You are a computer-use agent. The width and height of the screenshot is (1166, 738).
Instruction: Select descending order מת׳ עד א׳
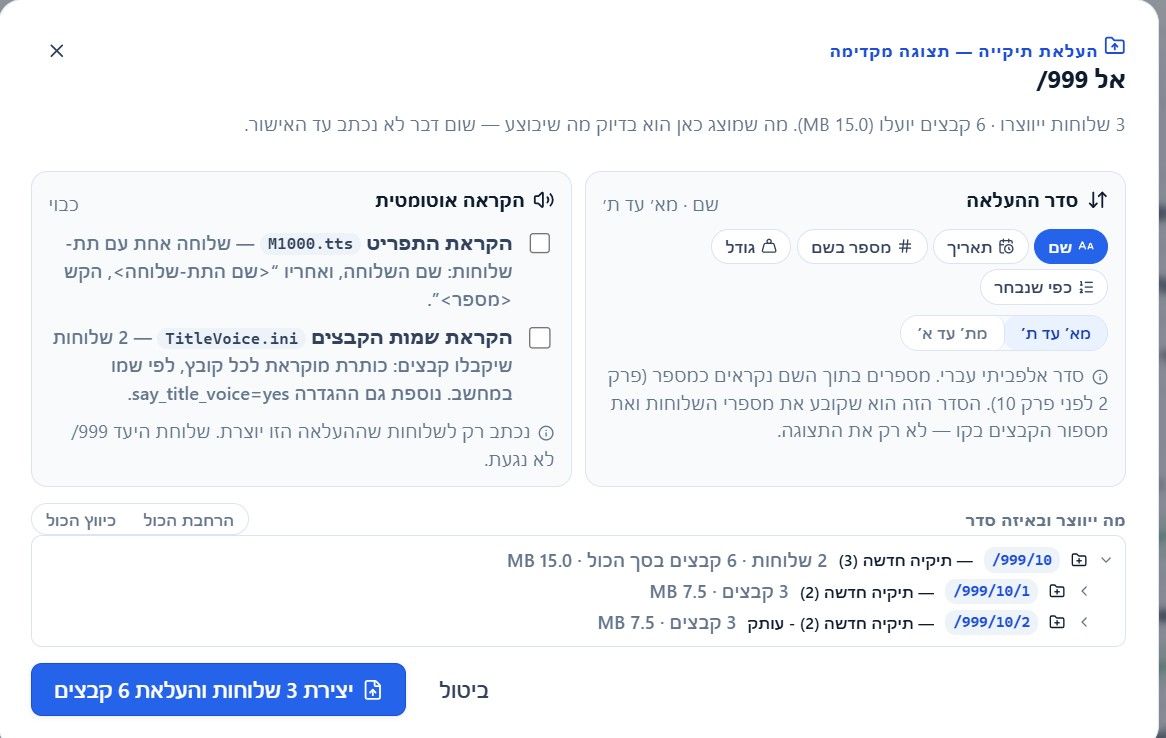pos(953,333)
